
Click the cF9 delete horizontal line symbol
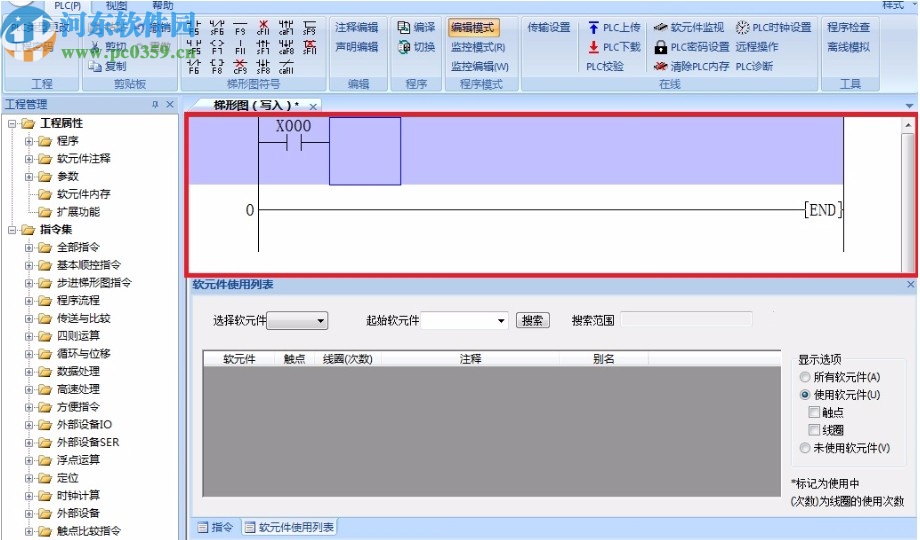click(x=241, y=67)
